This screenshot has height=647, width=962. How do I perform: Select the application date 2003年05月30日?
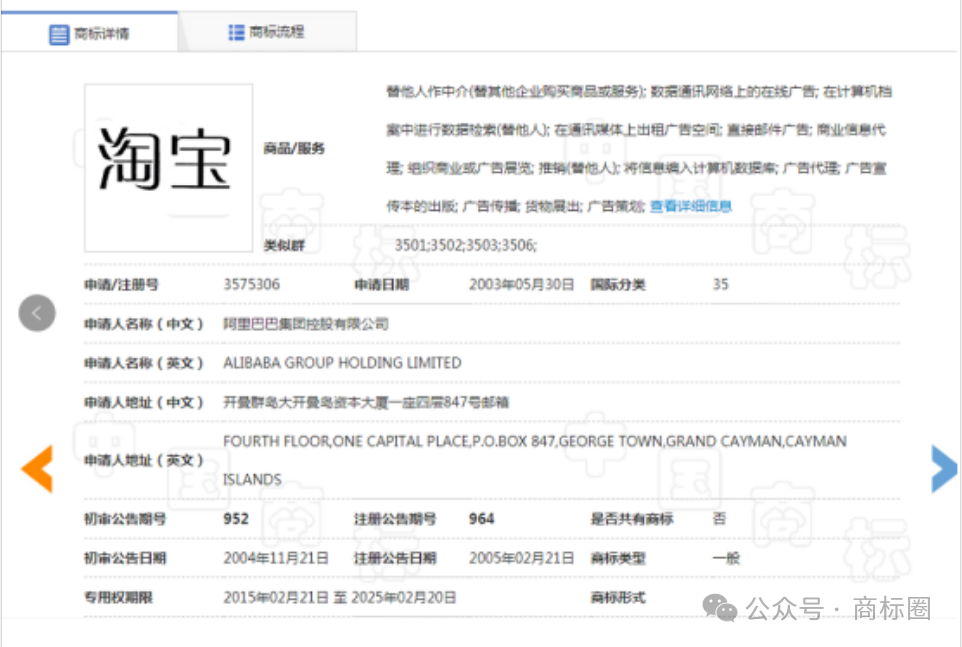tap(521, 285)
